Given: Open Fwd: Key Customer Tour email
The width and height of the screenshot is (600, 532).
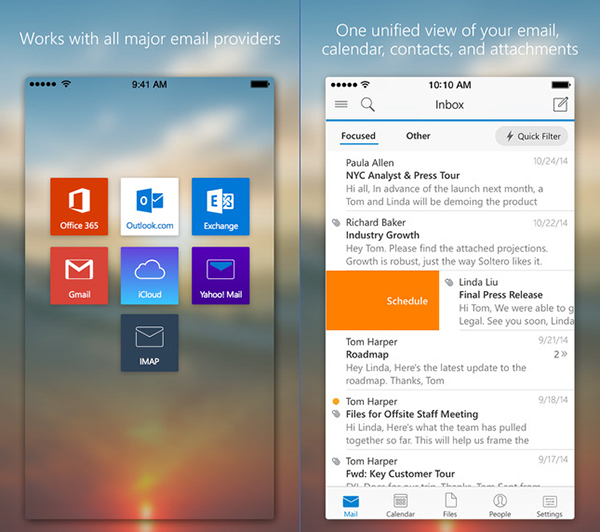Looking at the screenshot, I should (450, 469).
